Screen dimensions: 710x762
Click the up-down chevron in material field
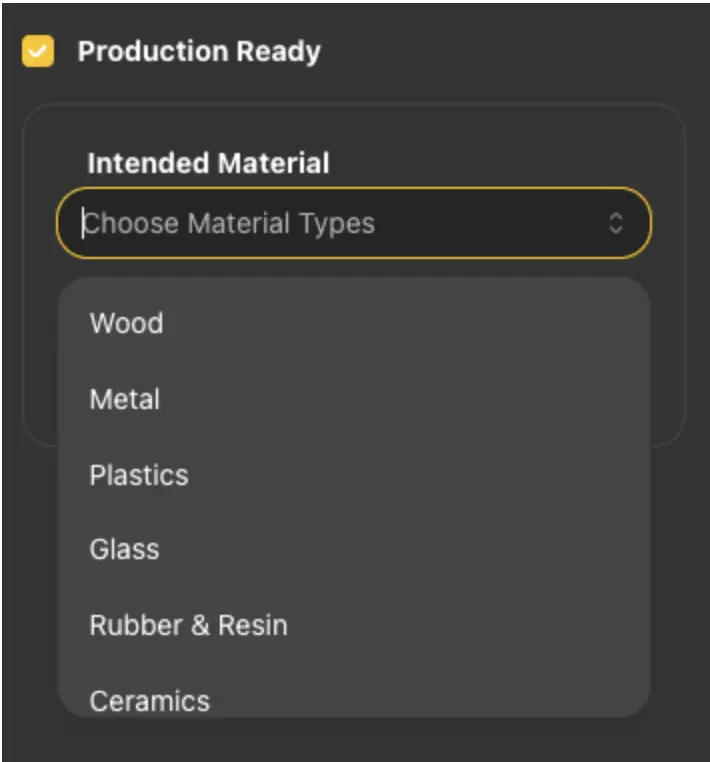coord(616,223)
